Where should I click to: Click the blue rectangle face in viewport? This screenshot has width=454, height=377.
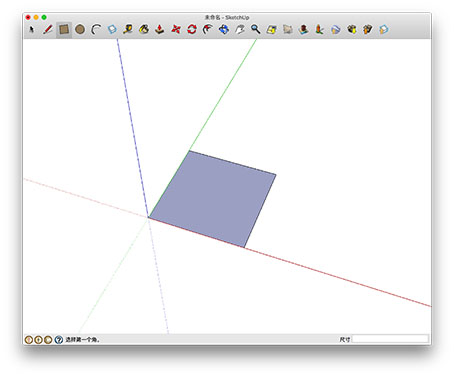(213, 200)
